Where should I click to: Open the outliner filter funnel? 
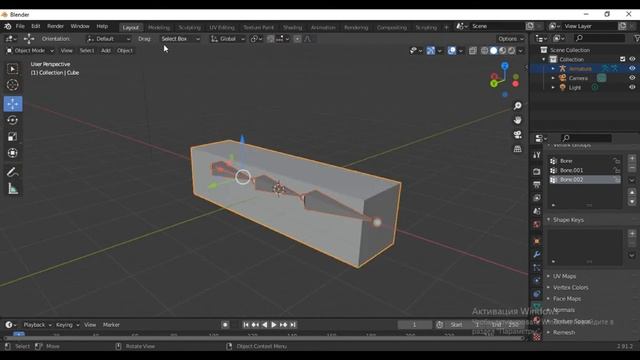pyautogui.click(x=636, y=38)
